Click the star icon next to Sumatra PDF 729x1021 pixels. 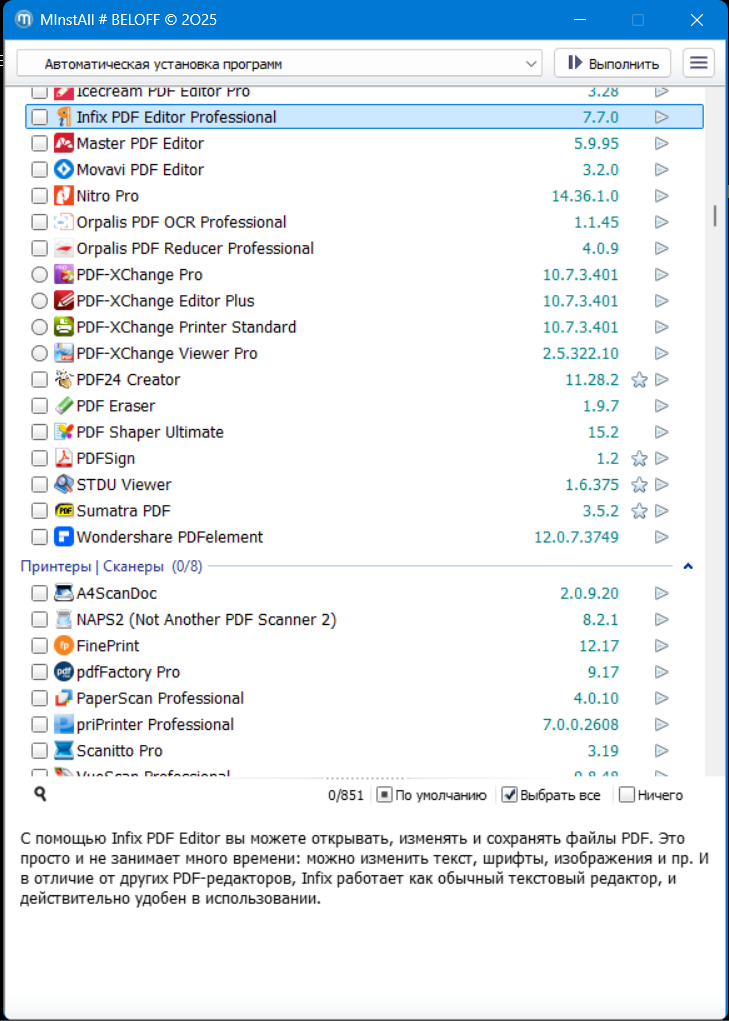pyautogui.click(x=639, y=511)
